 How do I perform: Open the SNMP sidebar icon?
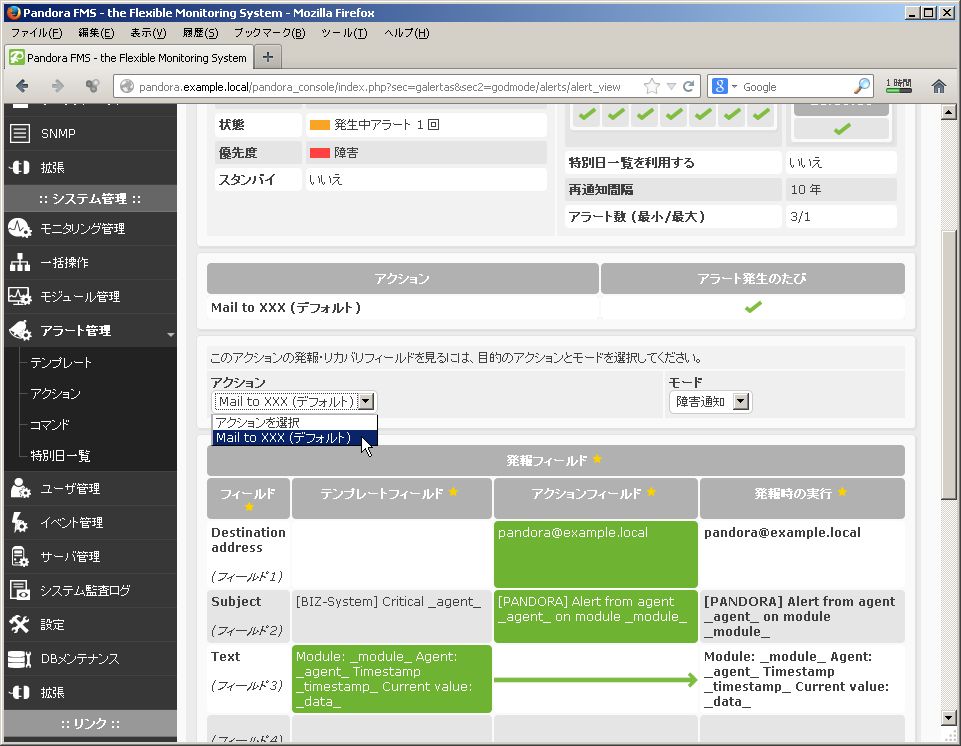[x=20, y=133]
